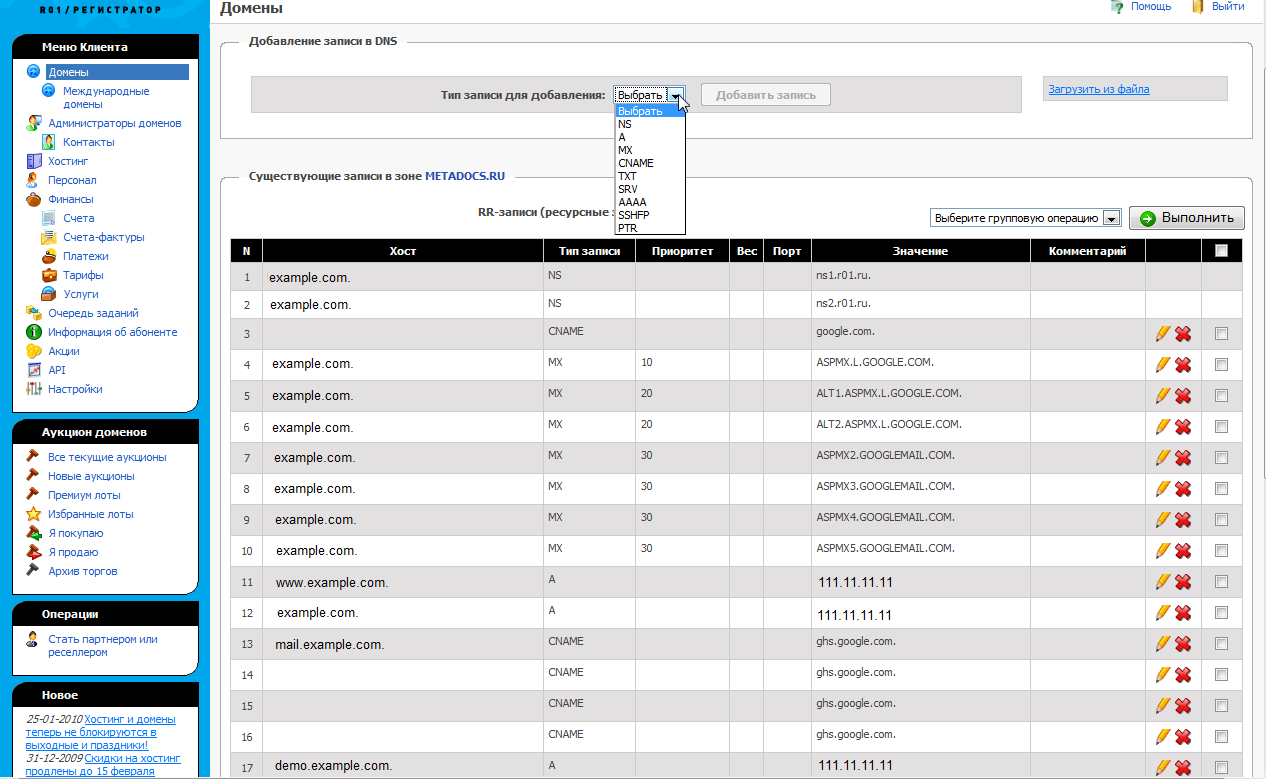The image size is (1266, 779).
Task: Open the API menu item
Action: click(57, 370)
